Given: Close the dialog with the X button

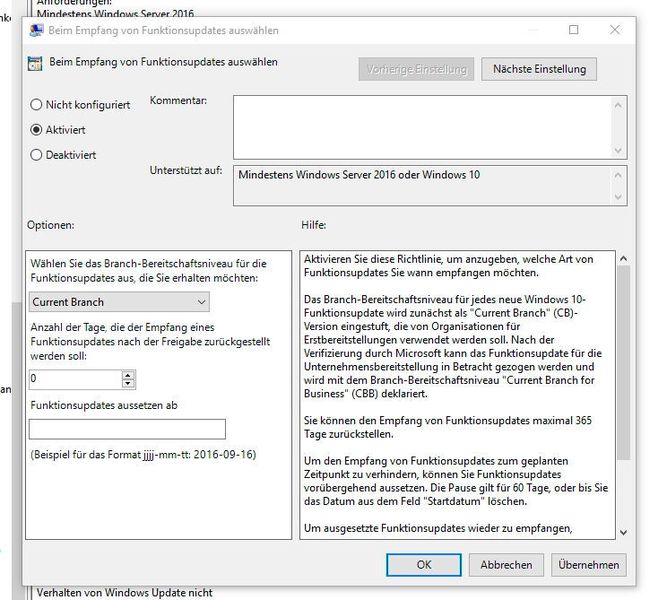Looking at the screenshot, I should (x=615, y=30).
